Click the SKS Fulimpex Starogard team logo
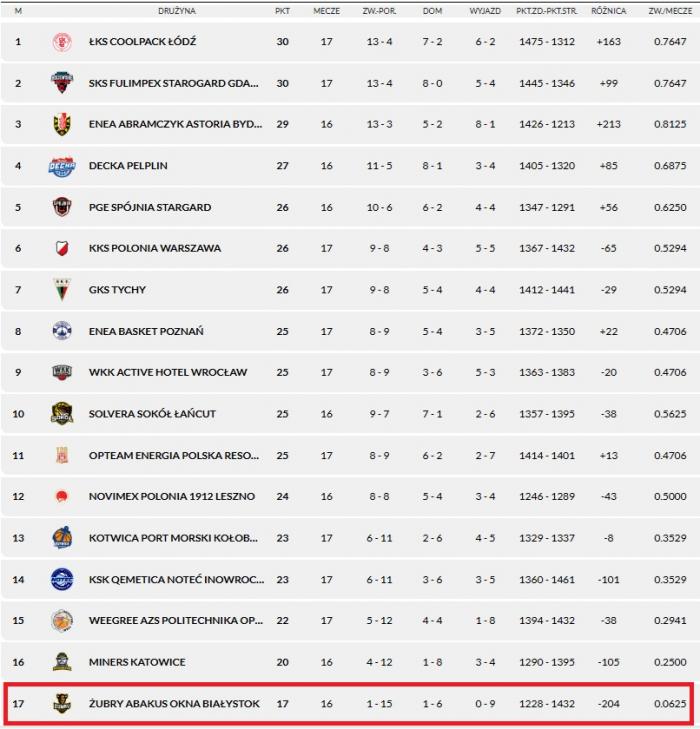 [x=62, y=83]
